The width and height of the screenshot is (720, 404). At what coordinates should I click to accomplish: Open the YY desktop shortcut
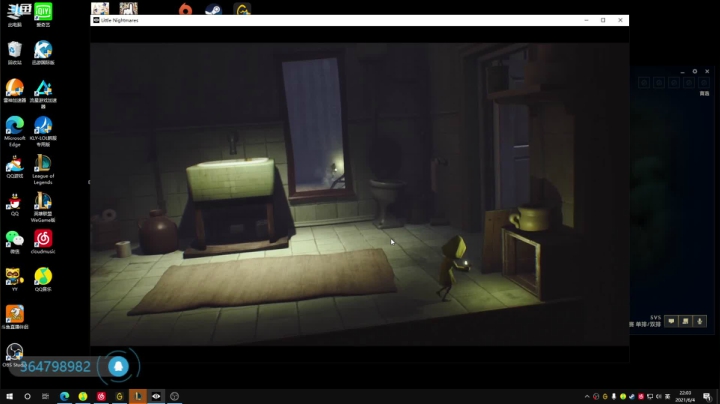point(15,277)
